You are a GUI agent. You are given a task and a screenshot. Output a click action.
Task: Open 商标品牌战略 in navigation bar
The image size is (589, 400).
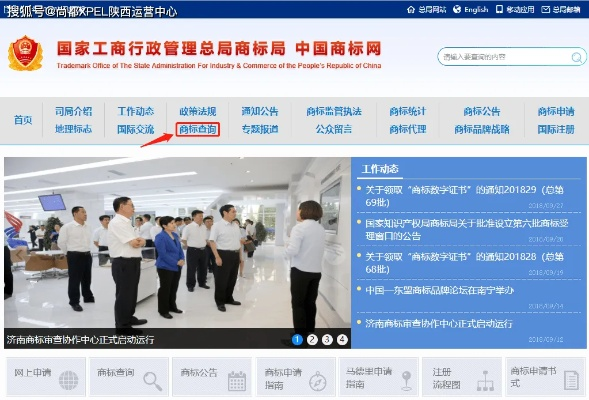[x=482, y=129]
